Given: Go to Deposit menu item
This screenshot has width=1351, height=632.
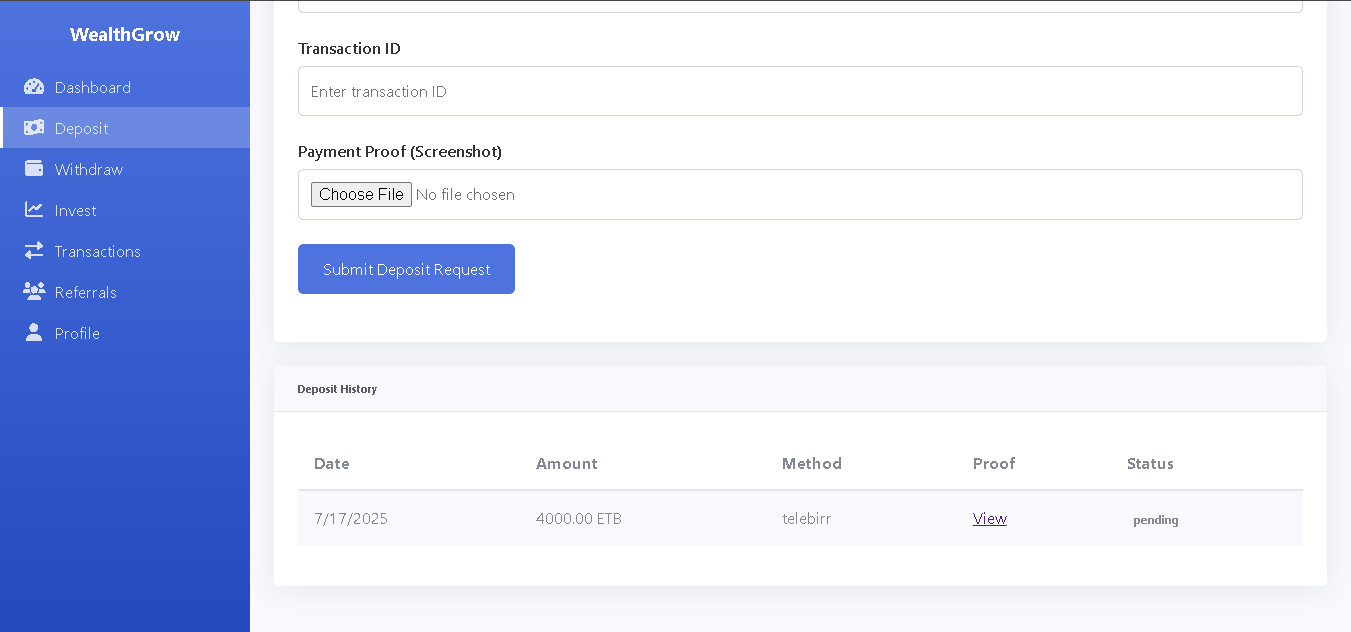Looking at the screenshot, I should coord(125,128).
